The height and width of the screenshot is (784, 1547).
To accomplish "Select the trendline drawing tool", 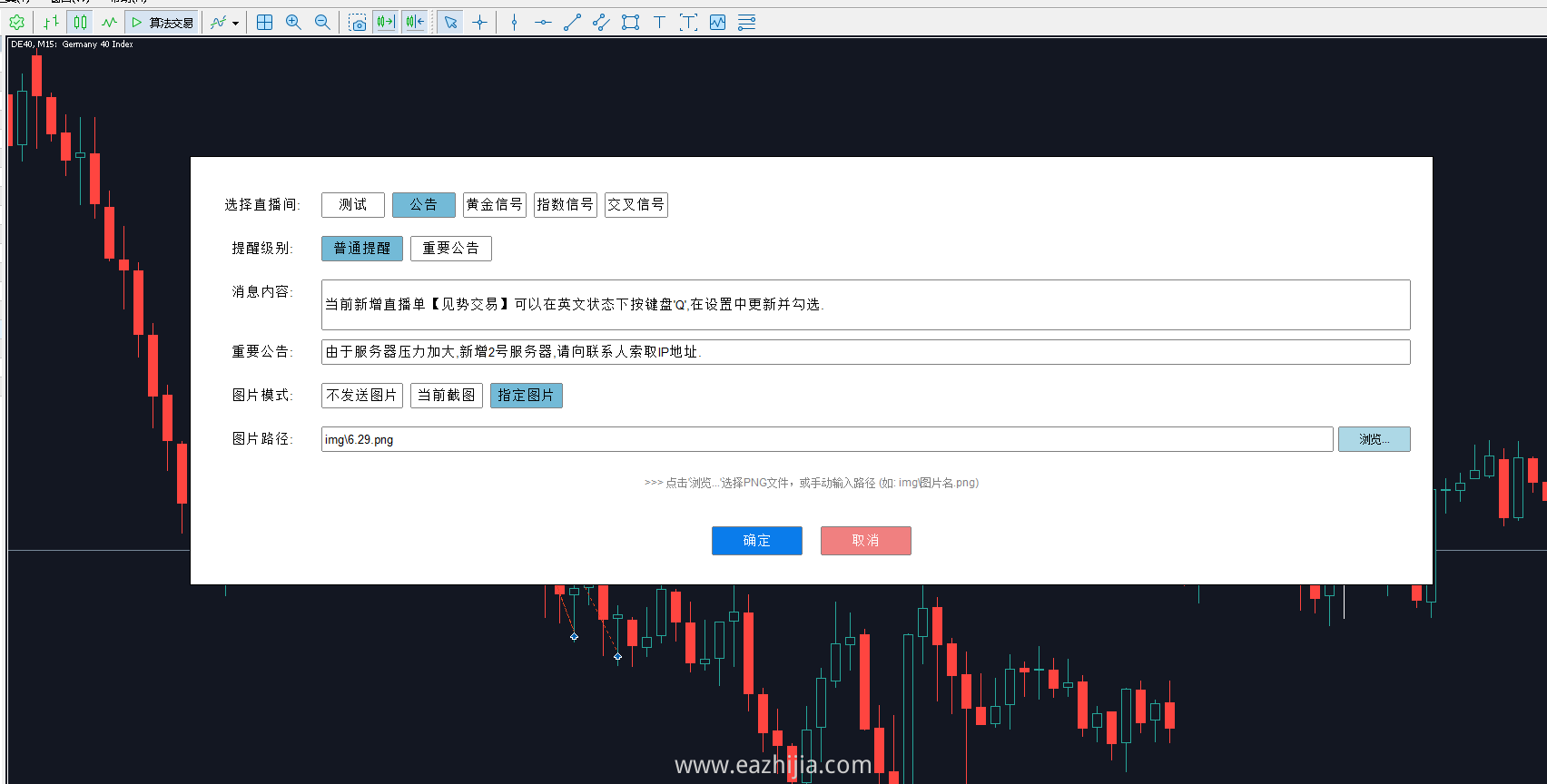I will [572, 22].
